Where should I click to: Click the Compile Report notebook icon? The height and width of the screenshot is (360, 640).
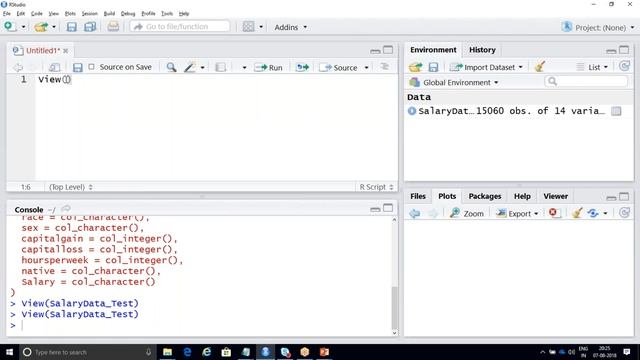(x=220, y=67)
